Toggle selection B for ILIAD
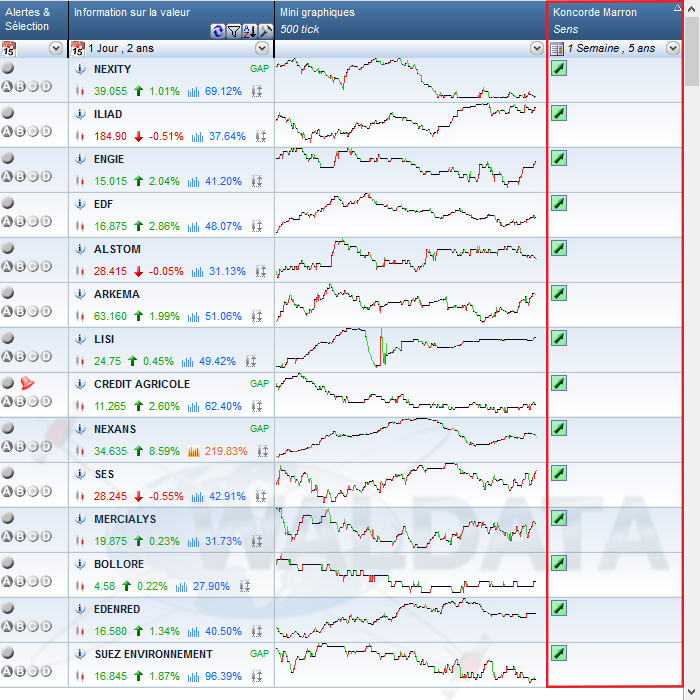This screenshot has width=700, height=700. tap(20, 132)
